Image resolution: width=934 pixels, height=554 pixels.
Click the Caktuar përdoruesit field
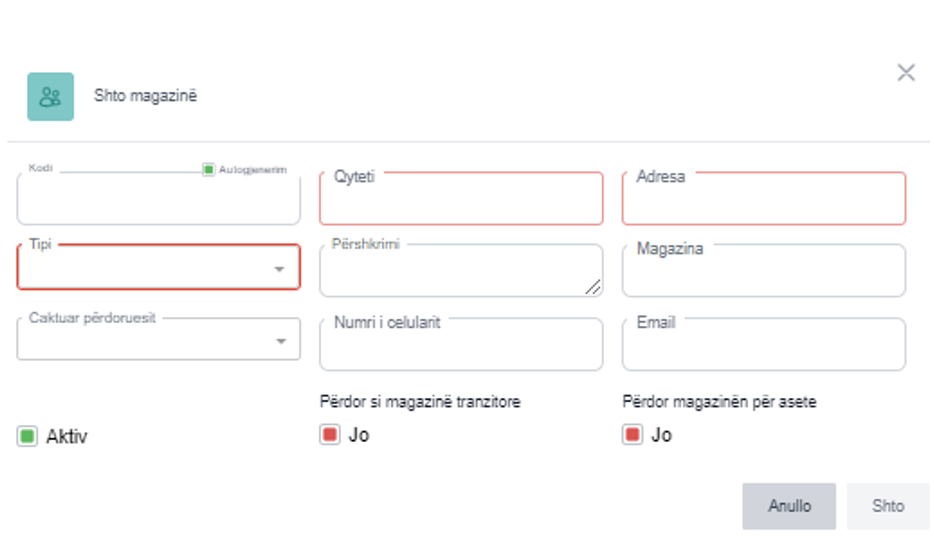145,342
